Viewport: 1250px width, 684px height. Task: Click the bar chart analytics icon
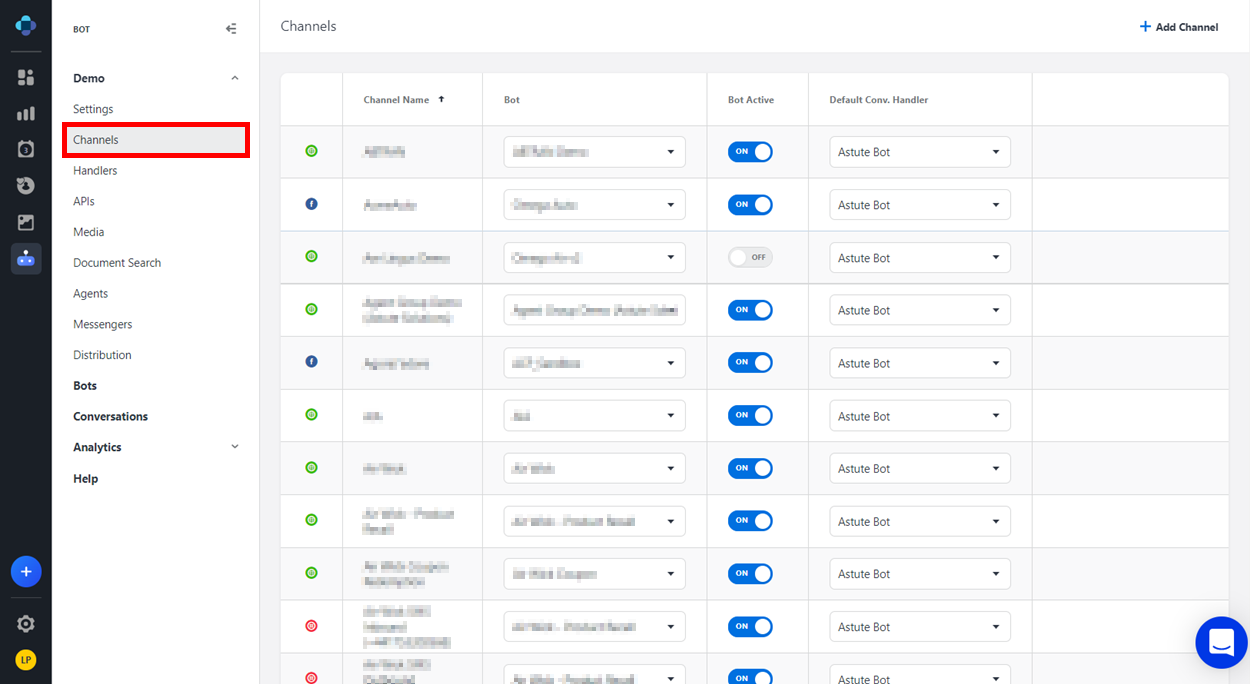pyautogui.click(x=26, y=113)
